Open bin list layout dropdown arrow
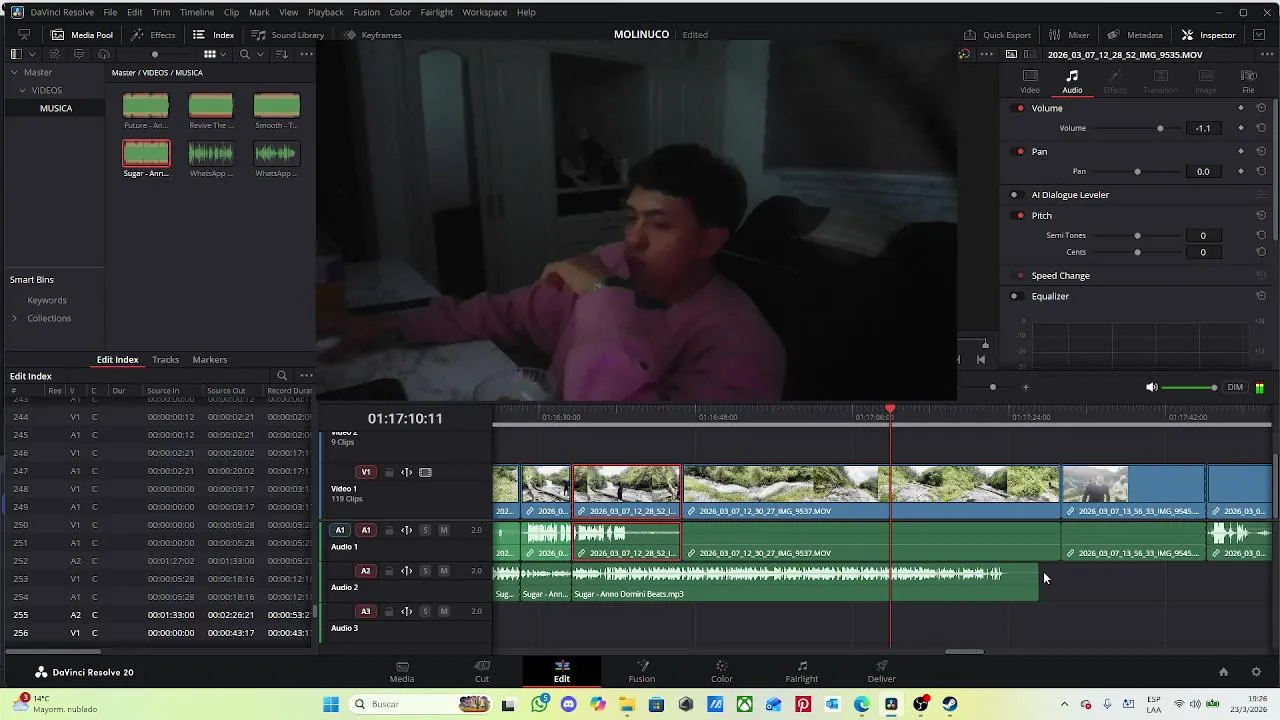The width and height of the screenshot is (1280, 720). click(32, 54)
